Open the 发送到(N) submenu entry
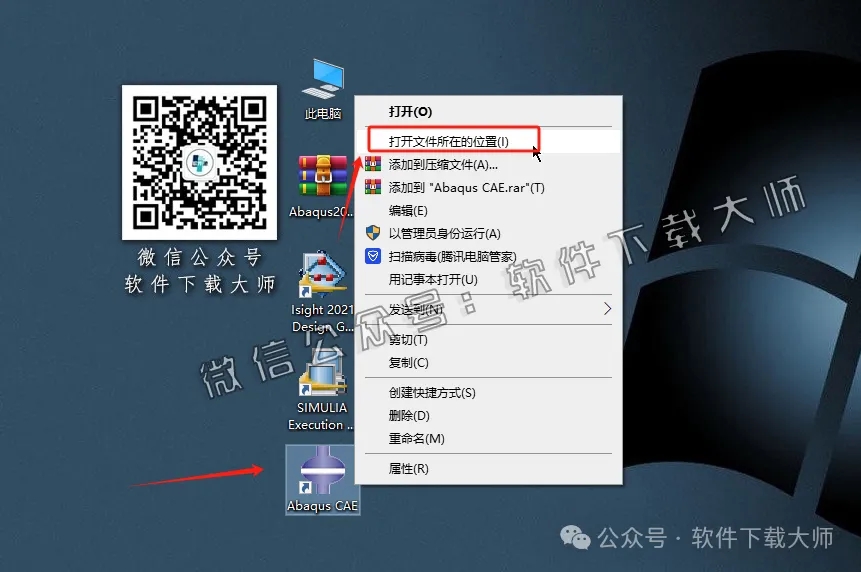 [x=488, y=309]
